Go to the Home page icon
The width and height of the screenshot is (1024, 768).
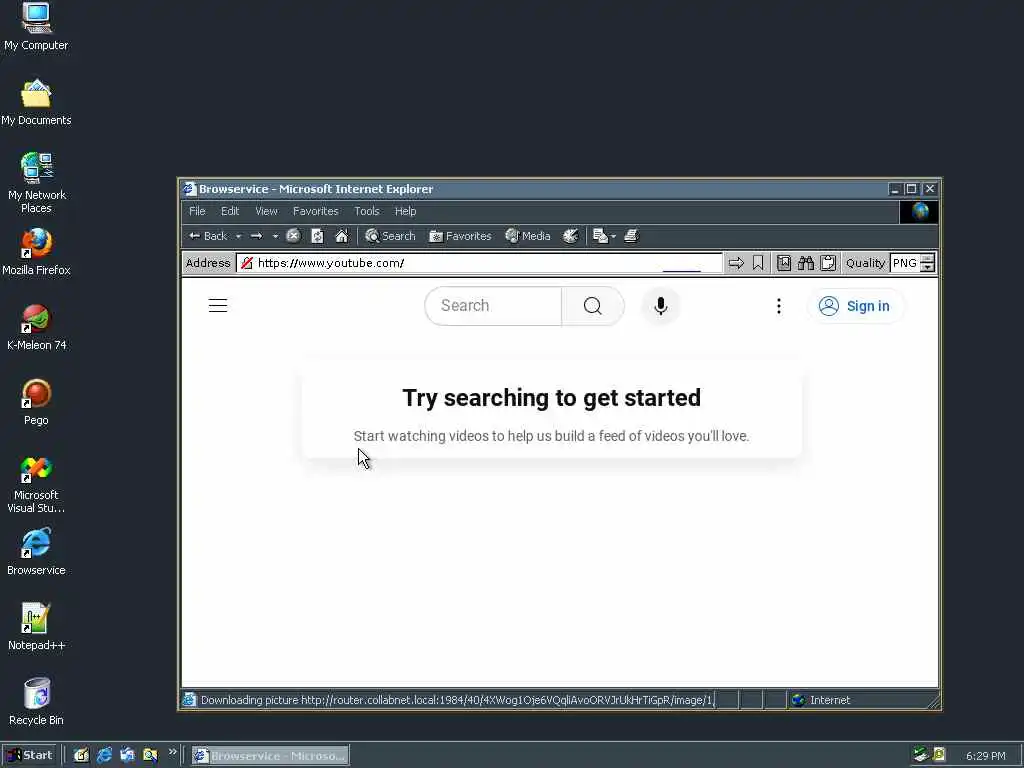342,236
